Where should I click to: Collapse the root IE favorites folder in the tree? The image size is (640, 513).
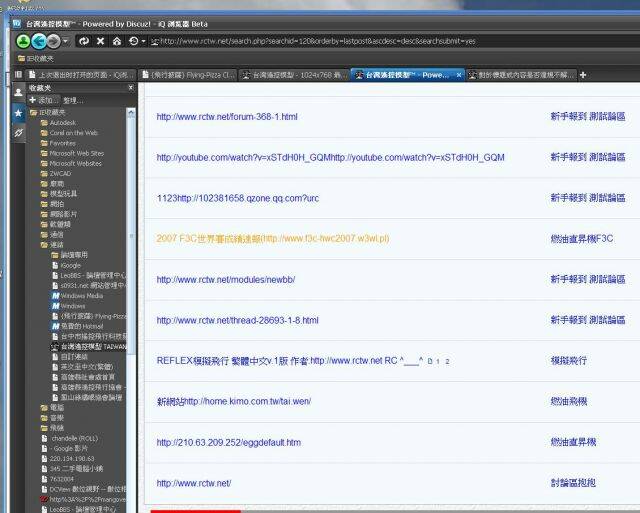point(47,112)
